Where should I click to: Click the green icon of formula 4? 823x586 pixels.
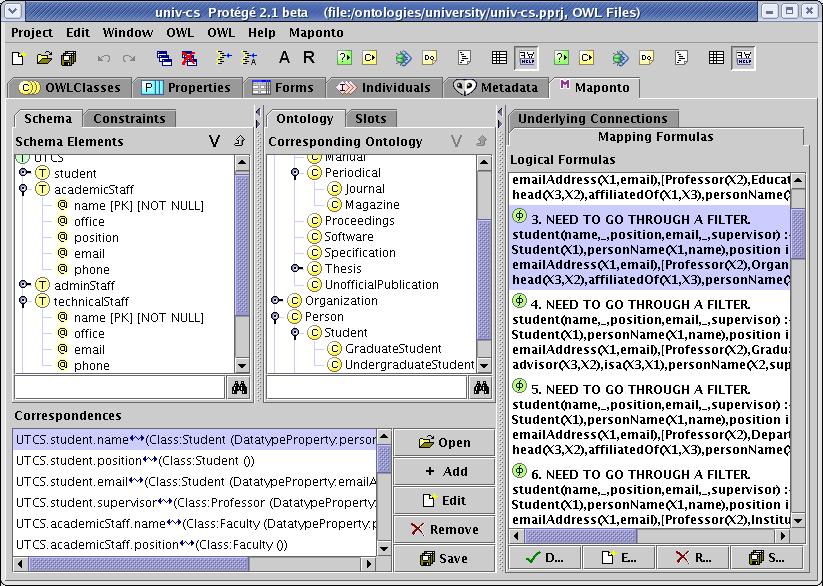[519, 300]
